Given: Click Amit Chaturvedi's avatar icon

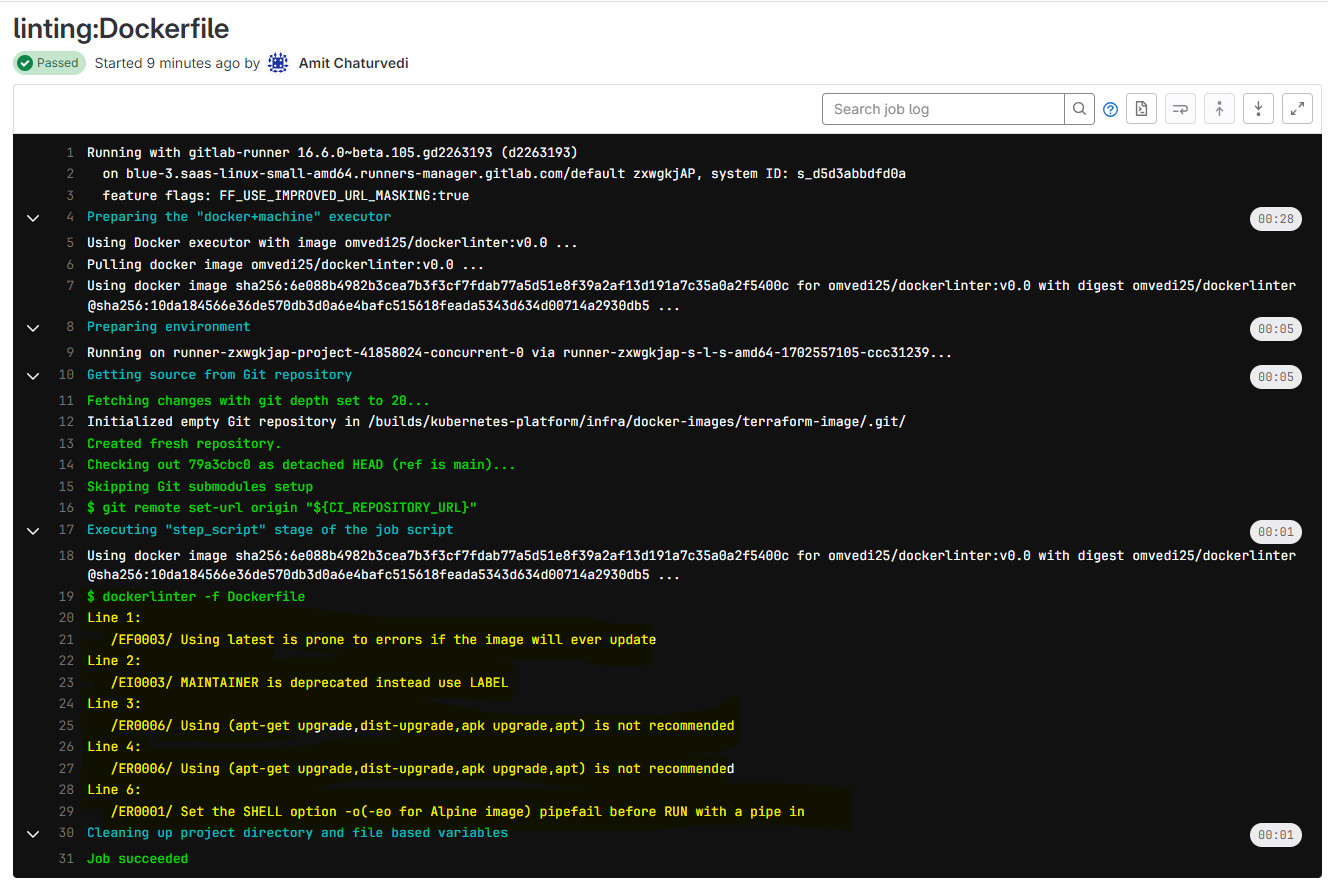Looking at the screenshot, I should tap(278, 63).
